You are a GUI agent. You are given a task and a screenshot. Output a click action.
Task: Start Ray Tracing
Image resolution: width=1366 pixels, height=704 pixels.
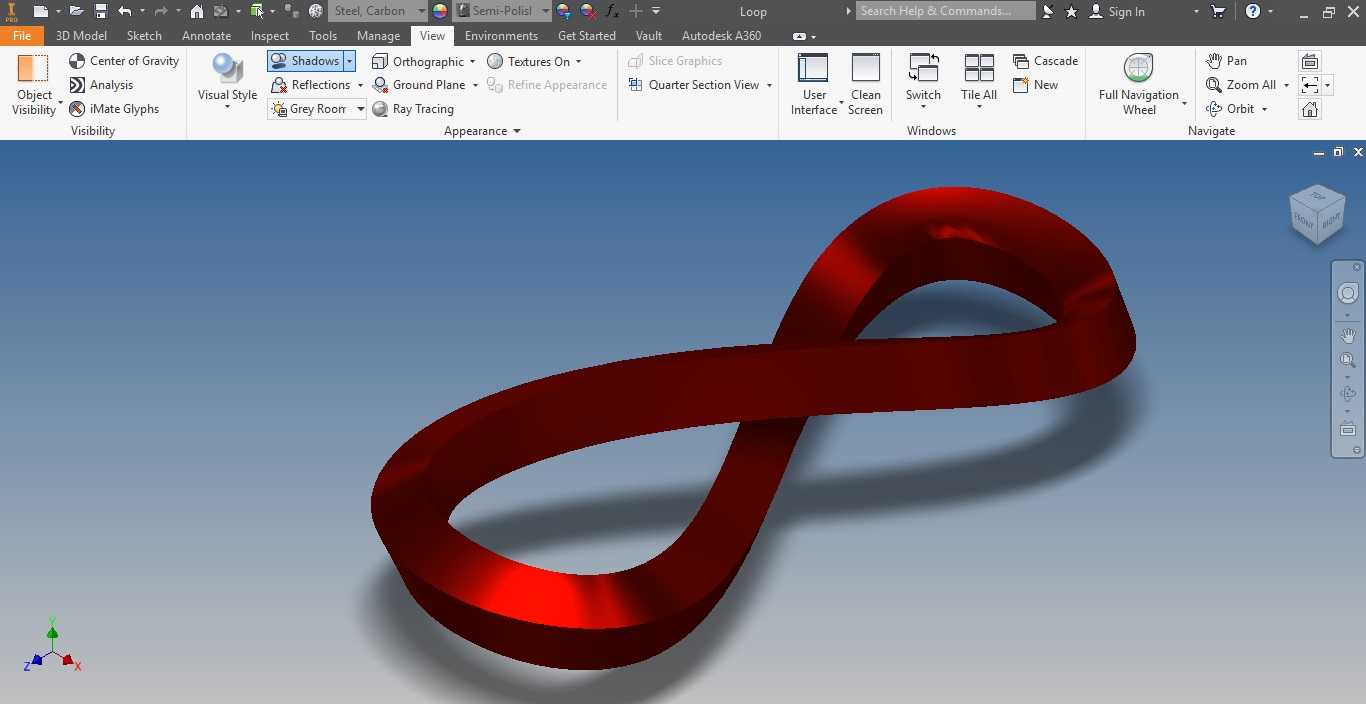[413, 109]
